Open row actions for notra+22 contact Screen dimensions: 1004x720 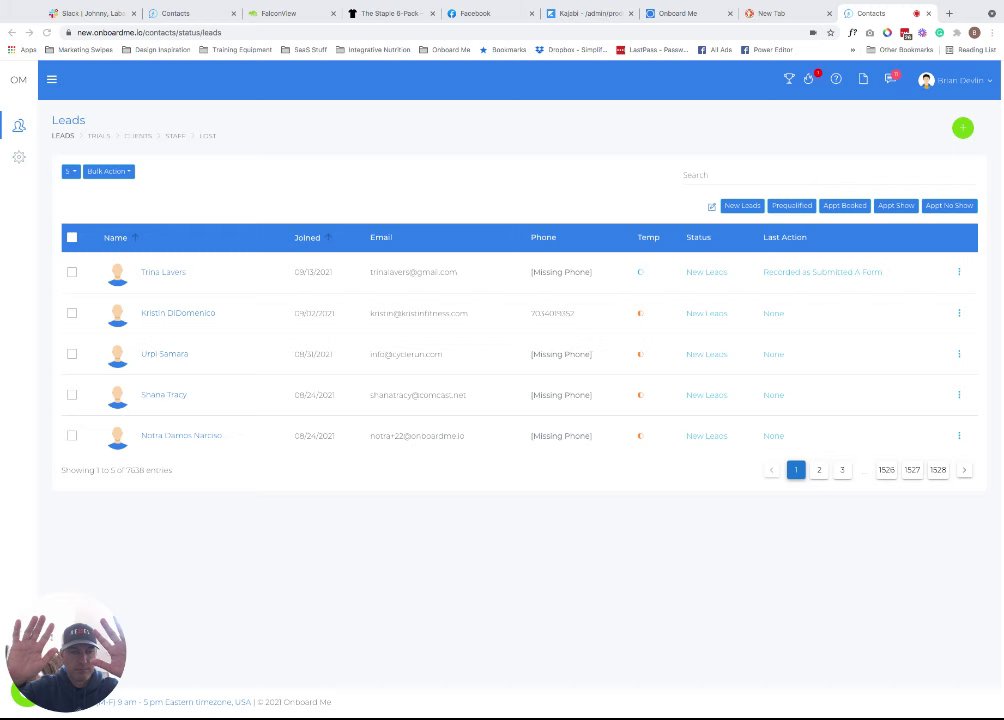(x=959, y=436)
